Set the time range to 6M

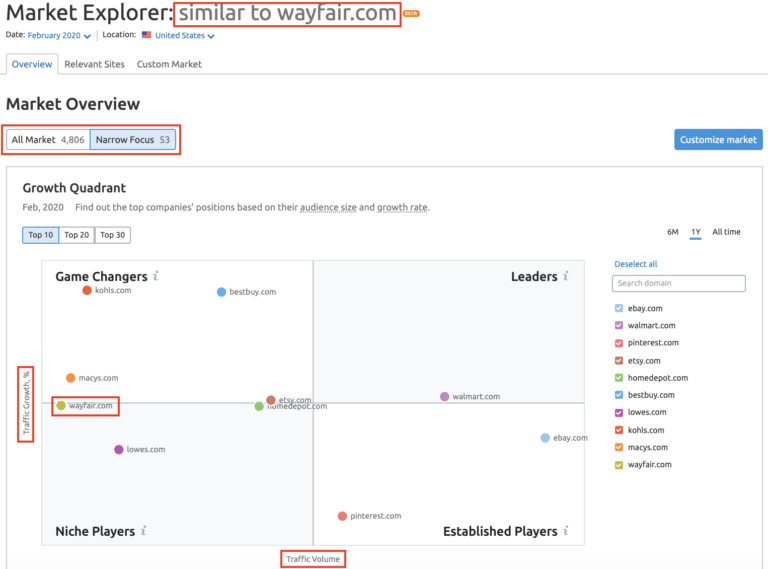pos(672,232)
